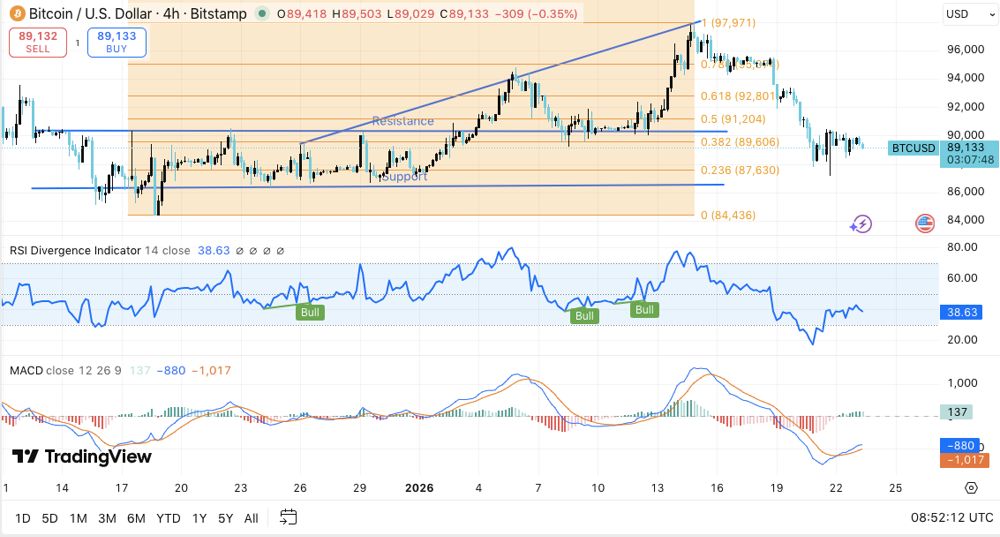Click the purple lightning events icon

[x=860, y=224]
